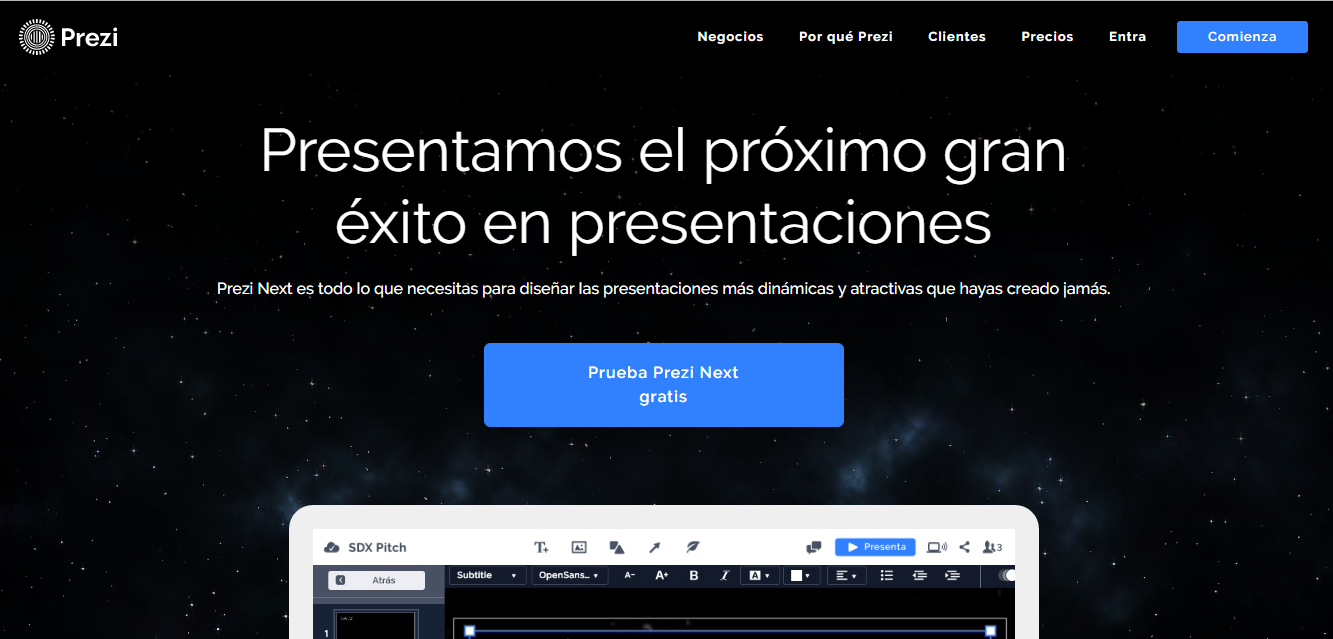The width and height of the screenshot is (1333, 639).
Task: Choose the arrow tool icon
Action: pos(654,547)
